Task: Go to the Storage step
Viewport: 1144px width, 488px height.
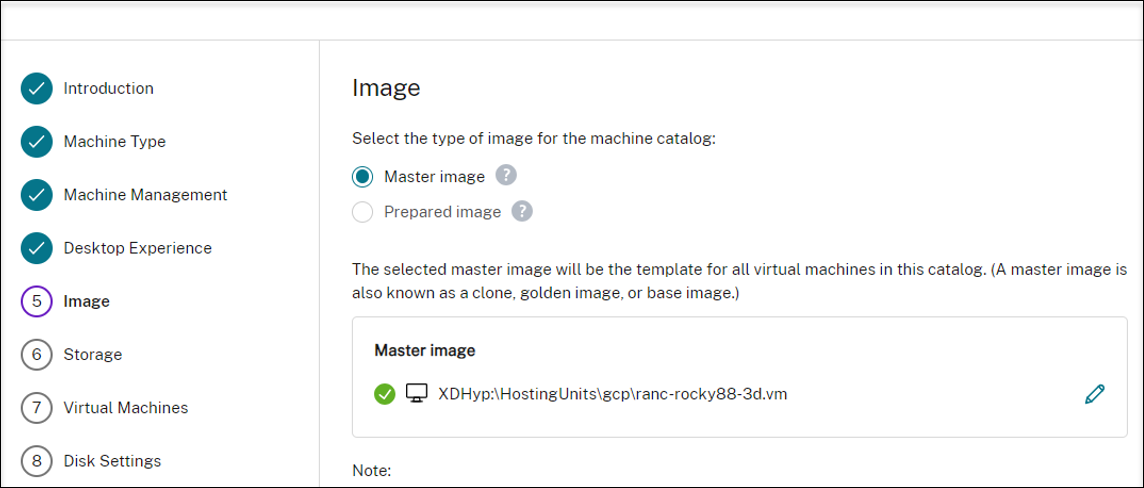Action: pos(93,355)
